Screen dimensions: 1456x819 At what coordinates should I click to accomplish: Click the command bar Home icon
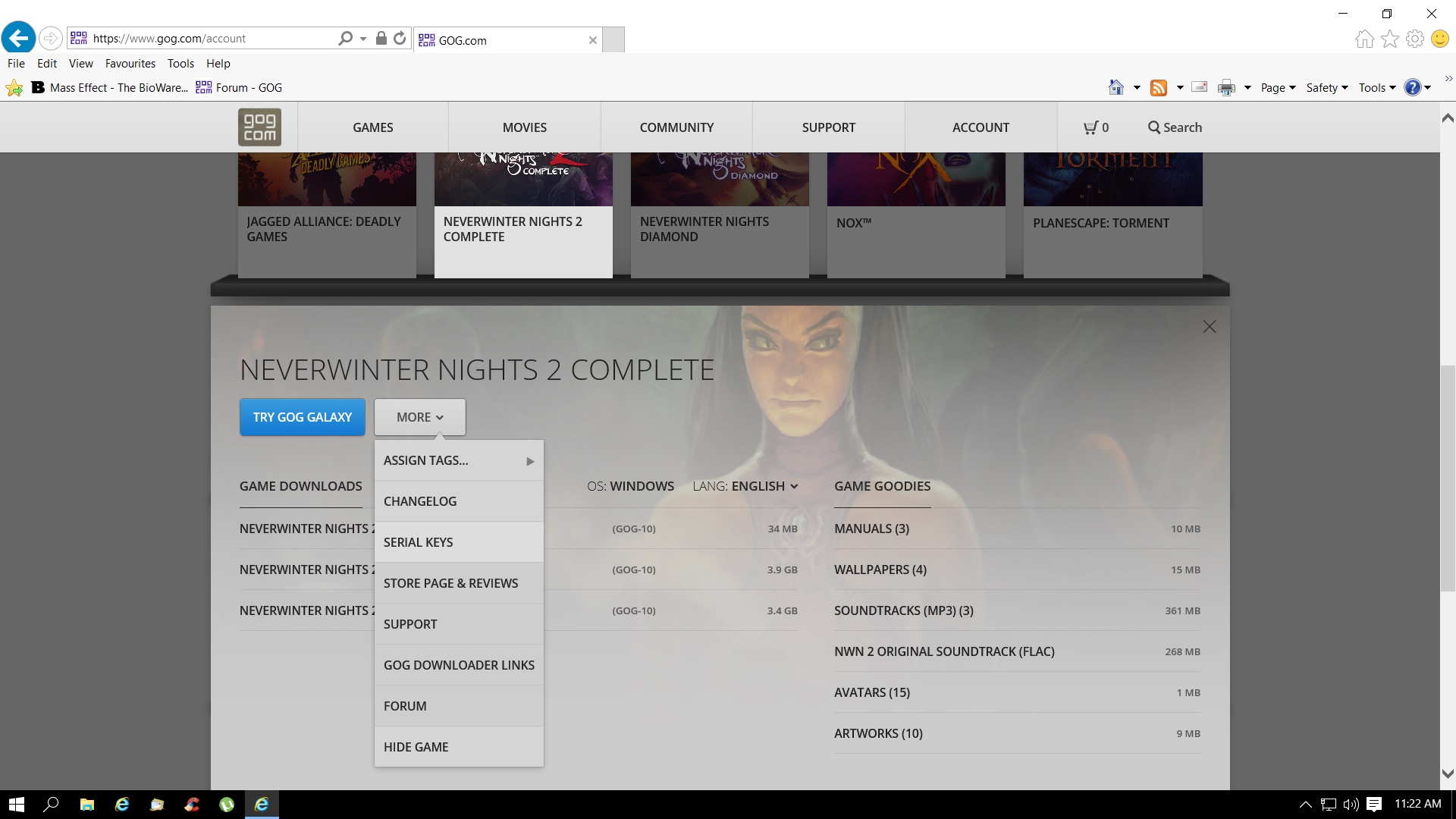click(1116, 88)
